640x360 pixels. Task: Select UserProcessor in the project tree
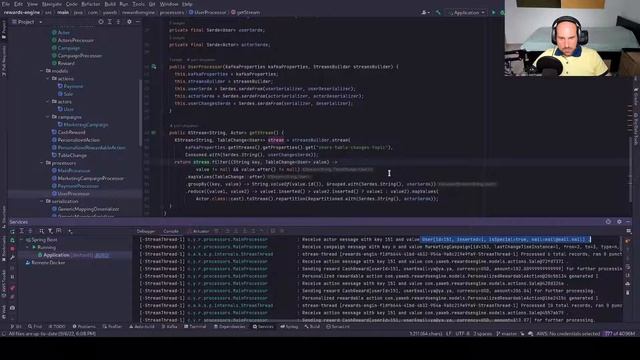pos(70,194)
